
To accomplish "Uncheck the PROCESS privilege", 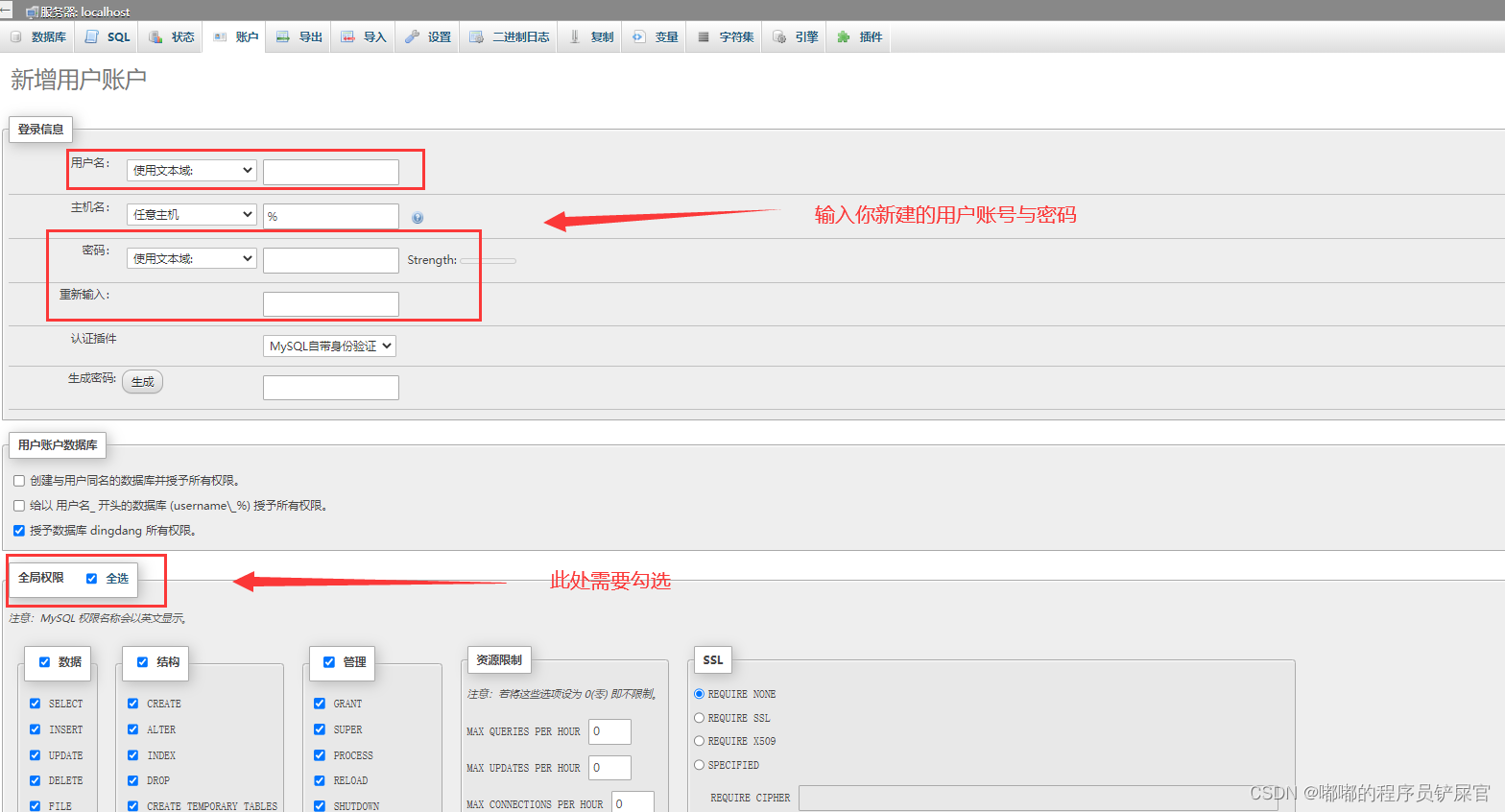I will pos(320,755).
